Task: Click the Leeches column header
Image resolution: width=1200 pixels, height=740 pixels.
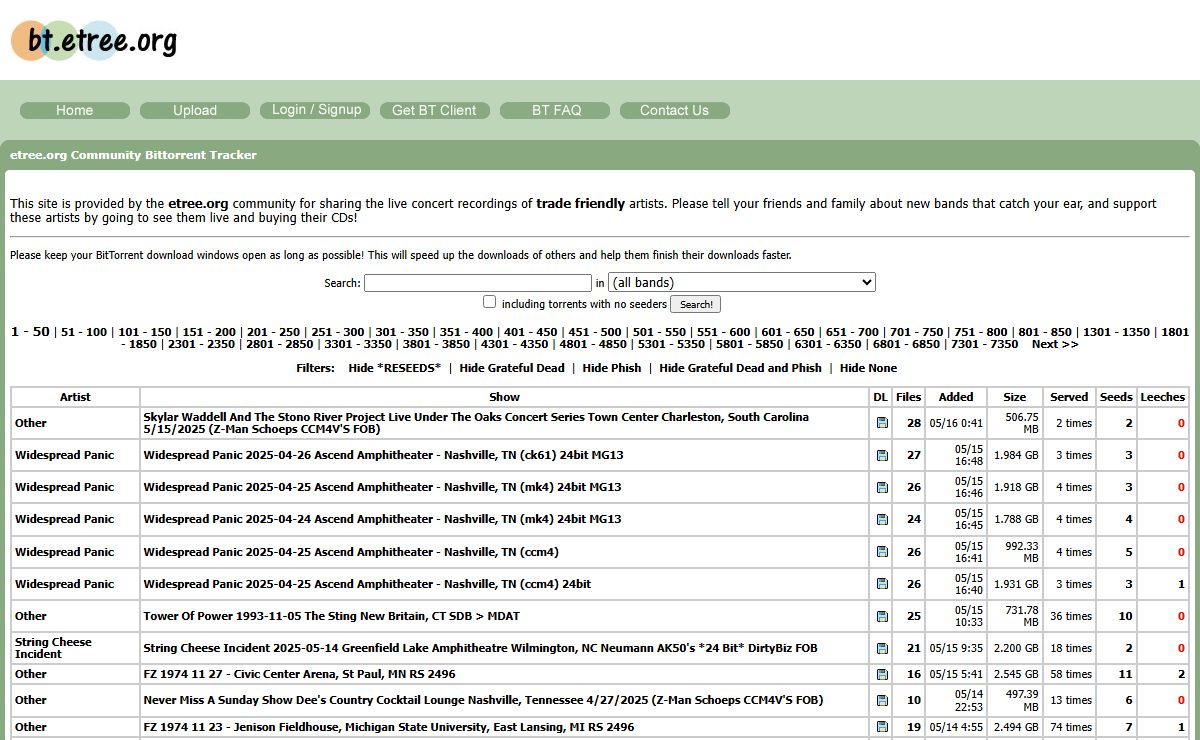Action: 1163,397
